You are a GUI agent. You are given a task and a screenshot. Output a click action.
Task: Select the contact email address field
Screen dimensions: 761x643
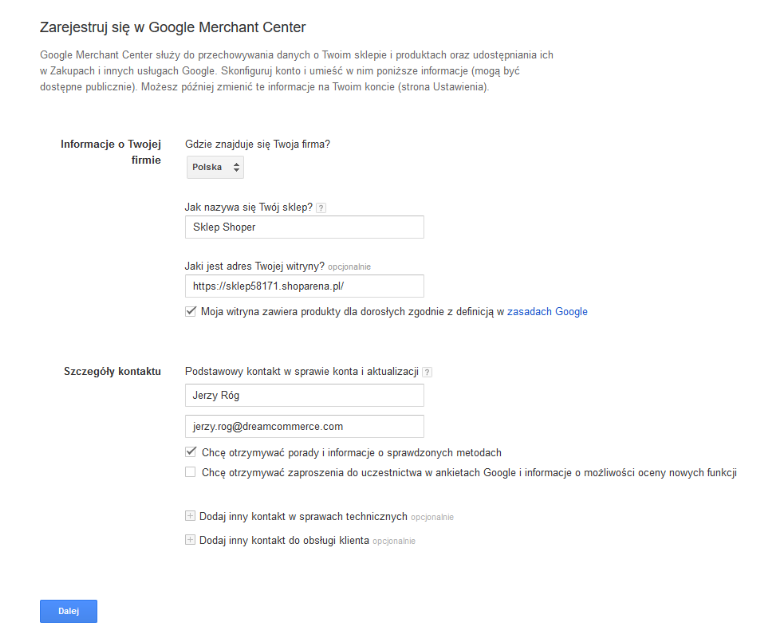coord(304,426)
